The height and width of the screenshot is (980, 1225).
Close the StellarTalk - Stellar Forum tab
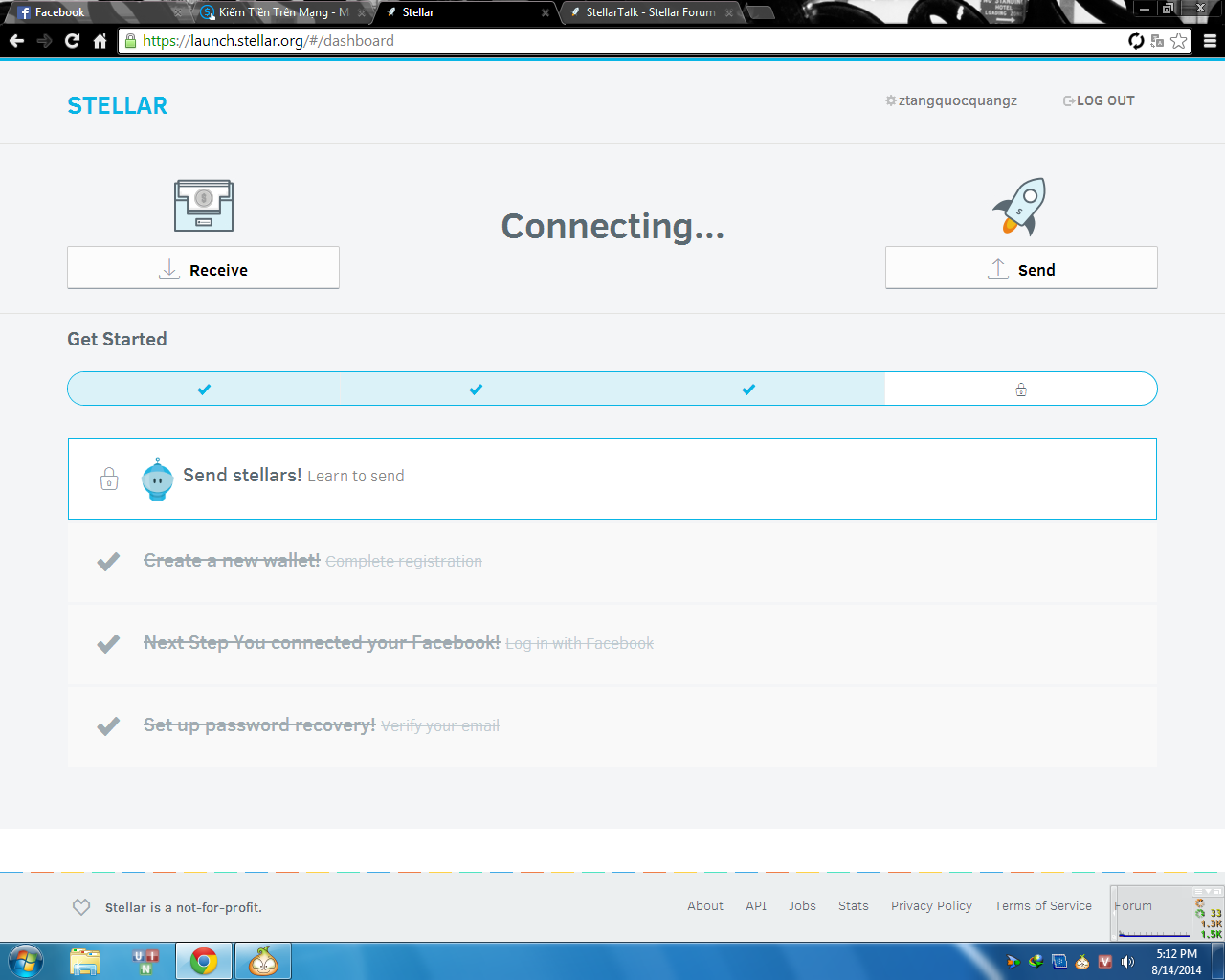(x=729, y=12)
